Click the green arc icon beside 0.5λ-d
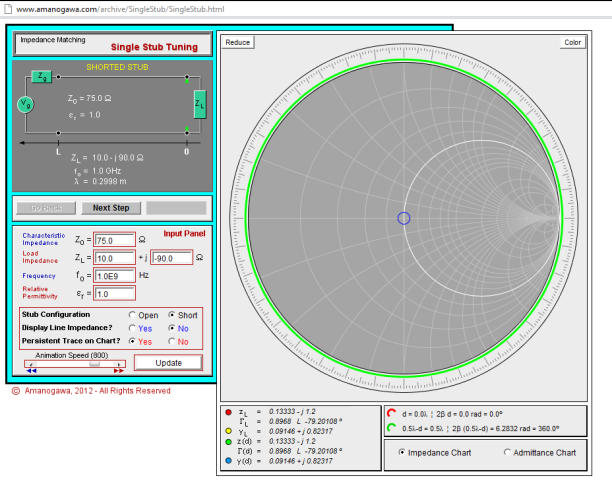612x480 pixels. (391, 428)
